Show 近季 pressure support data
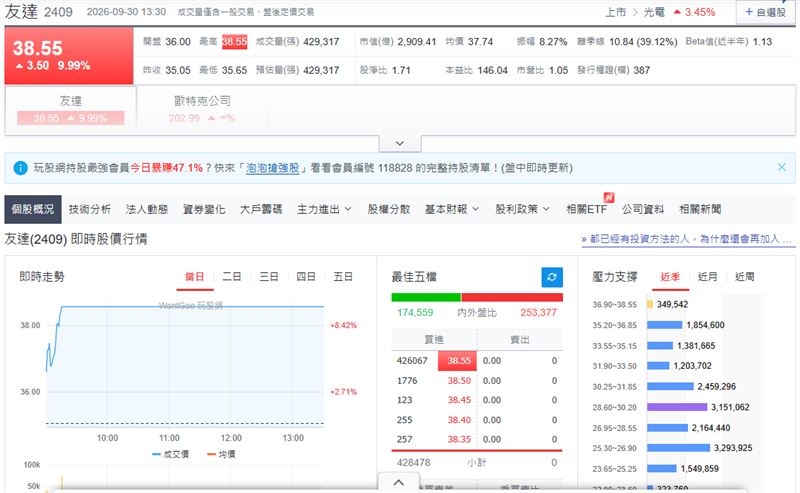Image resolution: width=800 pixels, height=493 pixels. (670, 277)
